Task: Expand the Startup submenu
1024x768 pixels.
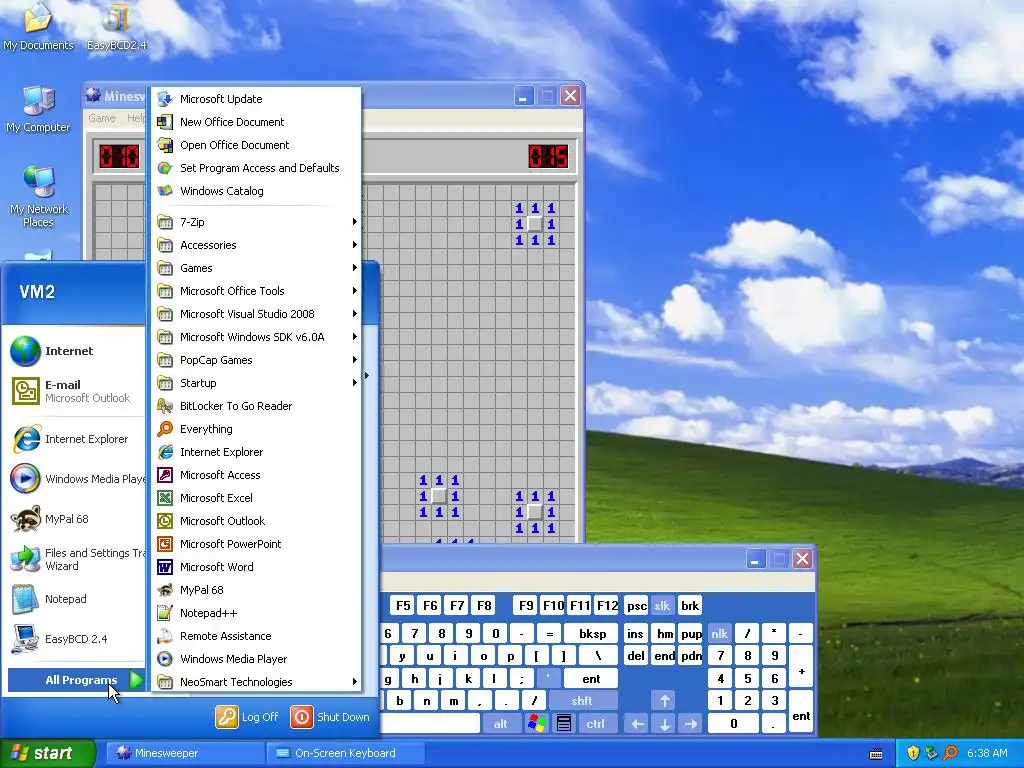Action: 258,383
